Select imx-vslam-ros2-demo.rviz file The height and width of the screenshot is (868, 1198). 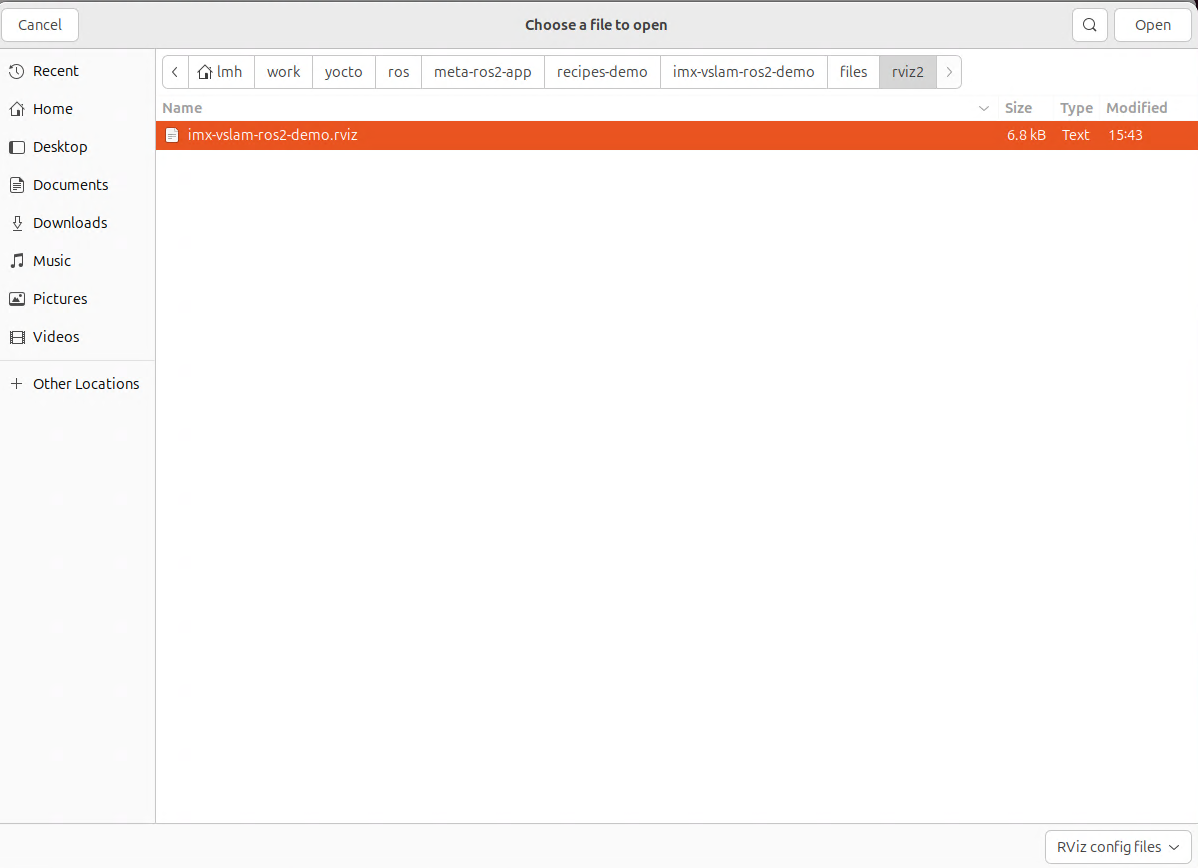click(272, 135)
